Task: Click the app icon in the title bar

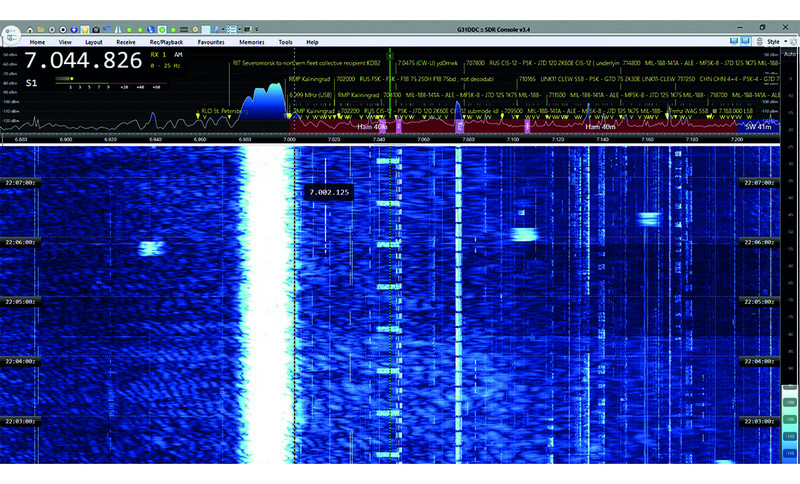Action: [7, 27]
